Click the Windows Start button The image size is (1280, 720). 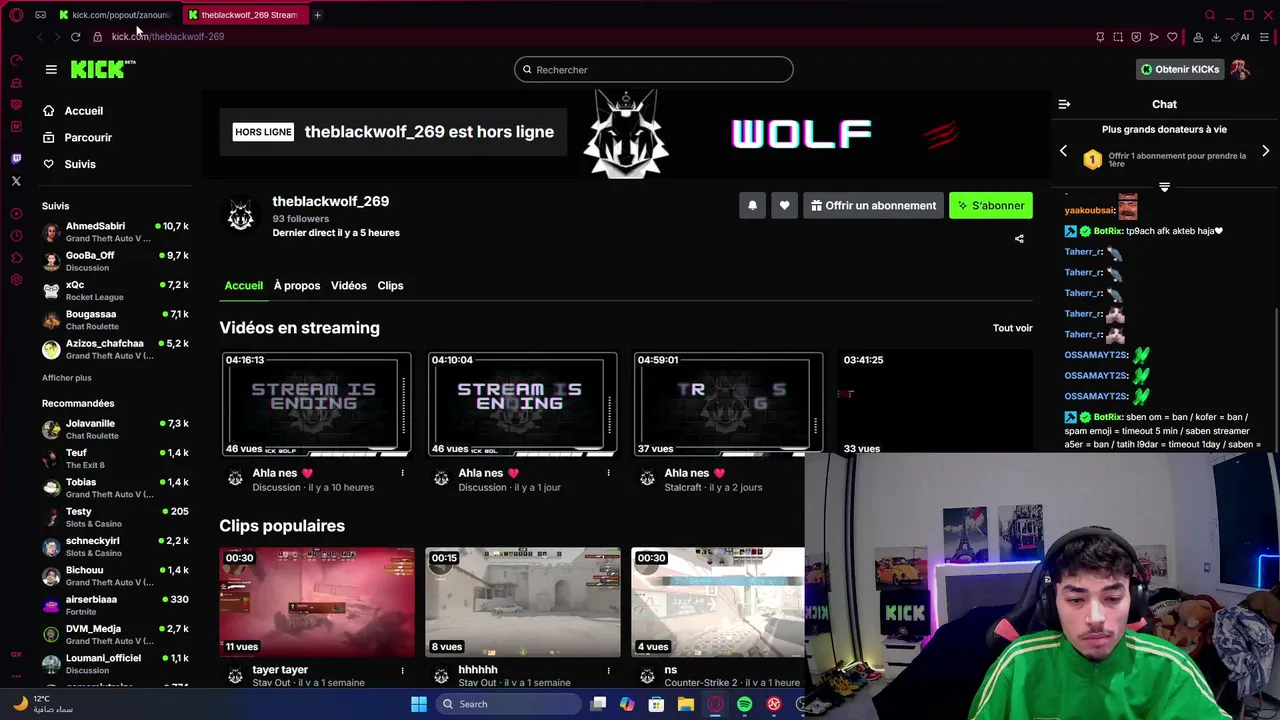point(419,704)
